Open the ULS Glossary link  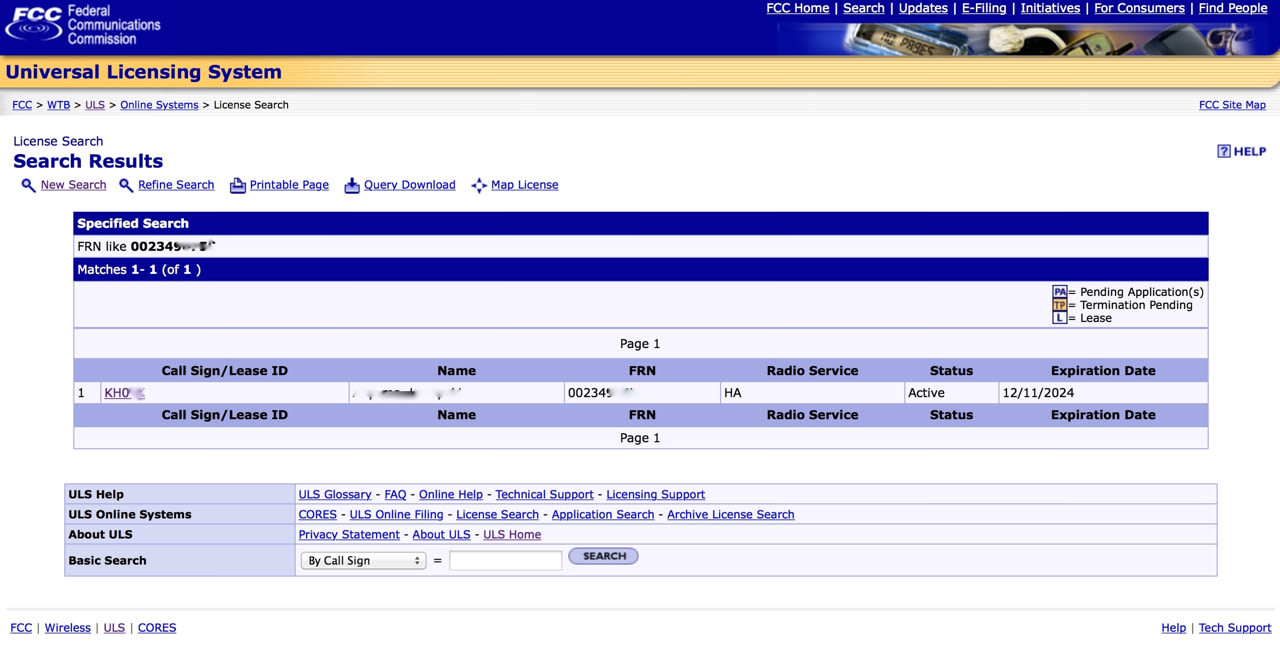335,495
